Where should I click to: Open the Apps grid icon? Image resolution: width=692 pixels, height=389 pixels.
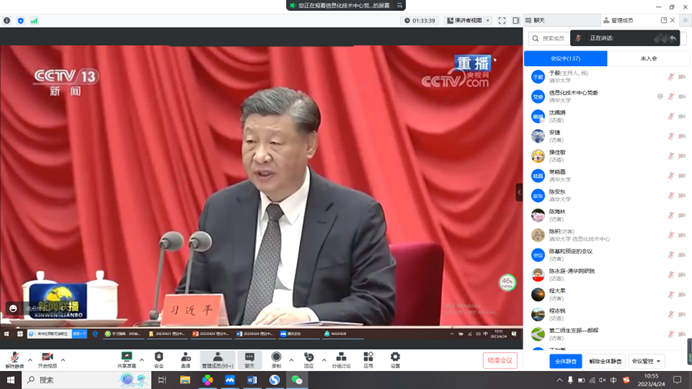click(368, 359)
